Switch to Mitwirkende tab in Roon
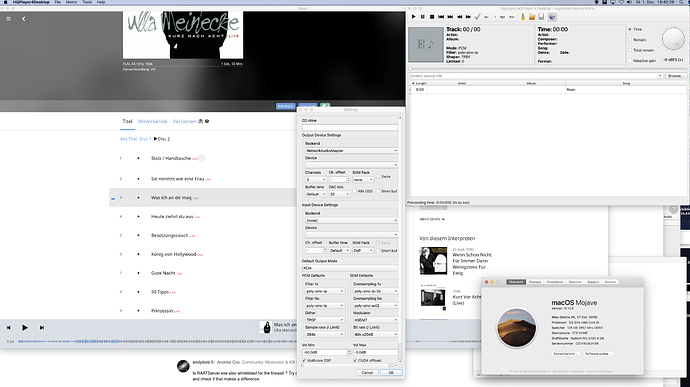 [152, 122]
